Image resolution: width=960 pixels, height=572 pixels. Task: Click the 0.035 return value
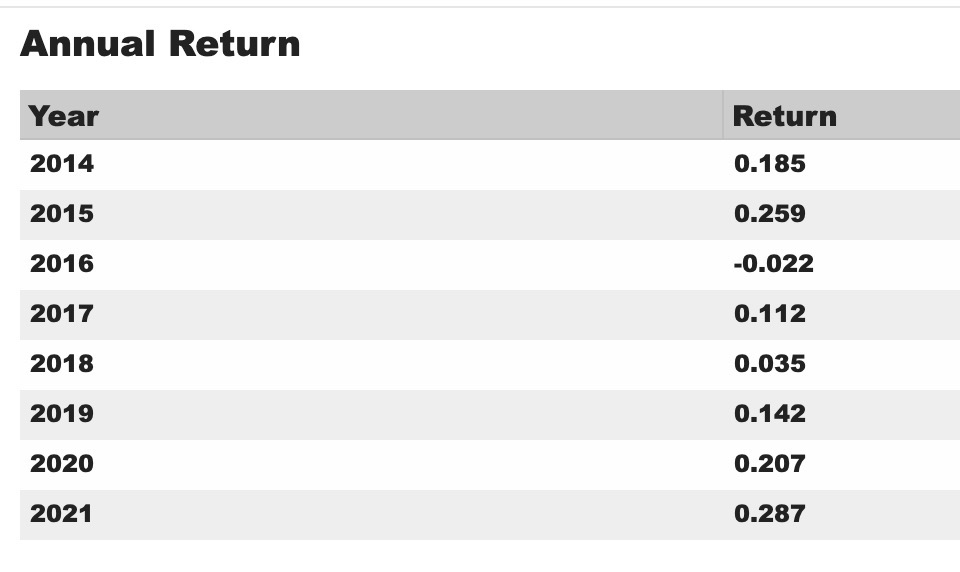tap(769, 364)
